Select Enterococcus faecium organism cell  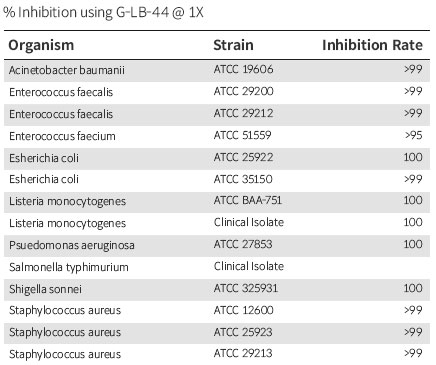tap(62, 136)
